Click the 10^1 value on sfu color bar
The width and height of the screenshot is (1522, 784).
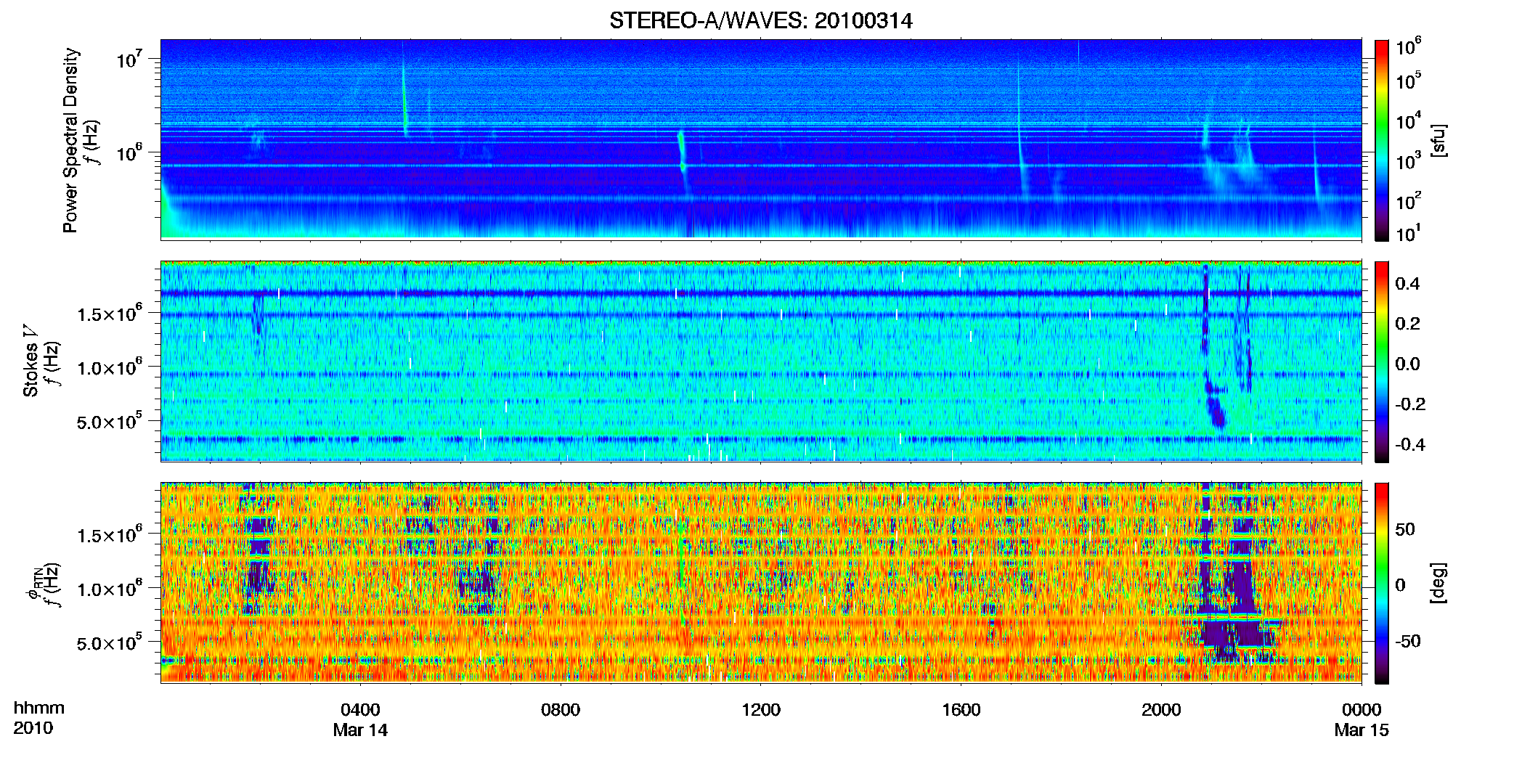tap(1409, 234)
